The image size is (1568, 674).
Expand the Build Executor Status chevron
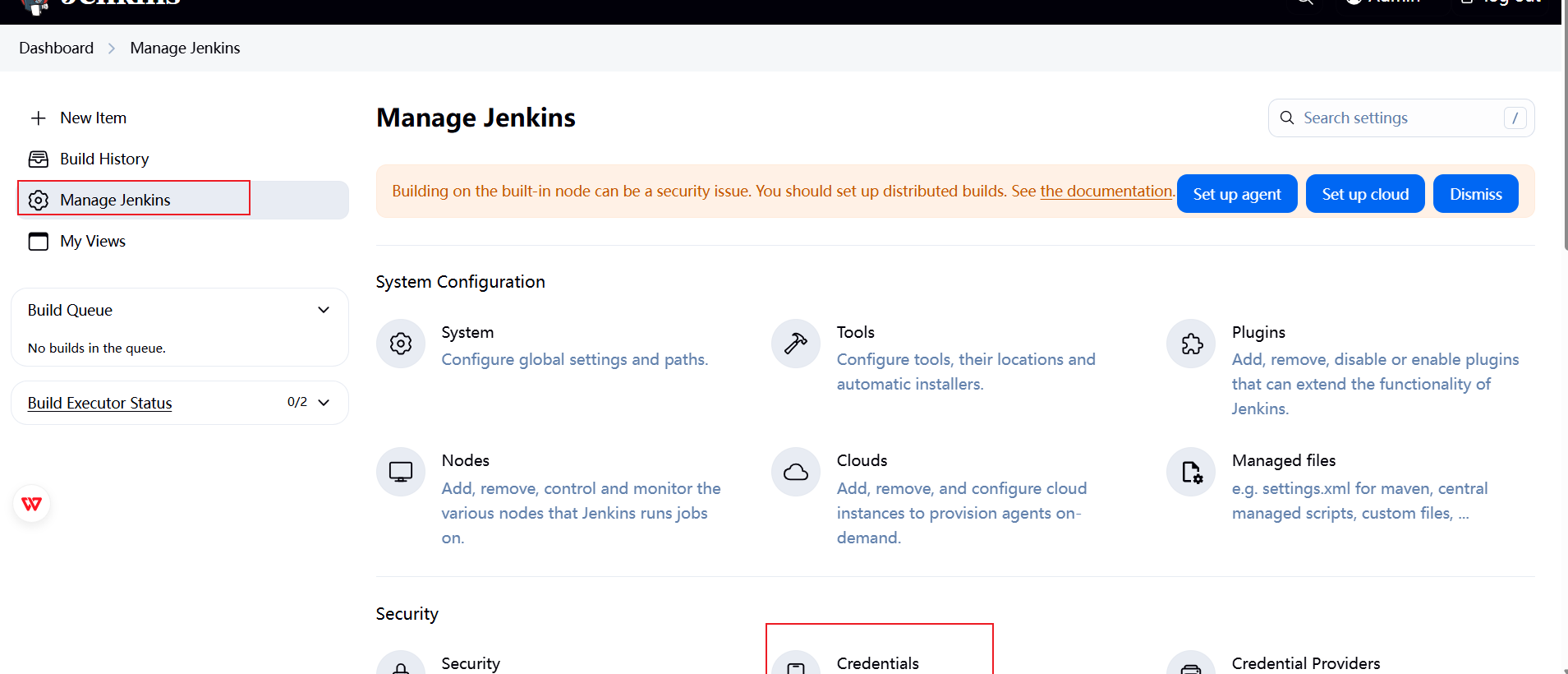tap(324, 403)
